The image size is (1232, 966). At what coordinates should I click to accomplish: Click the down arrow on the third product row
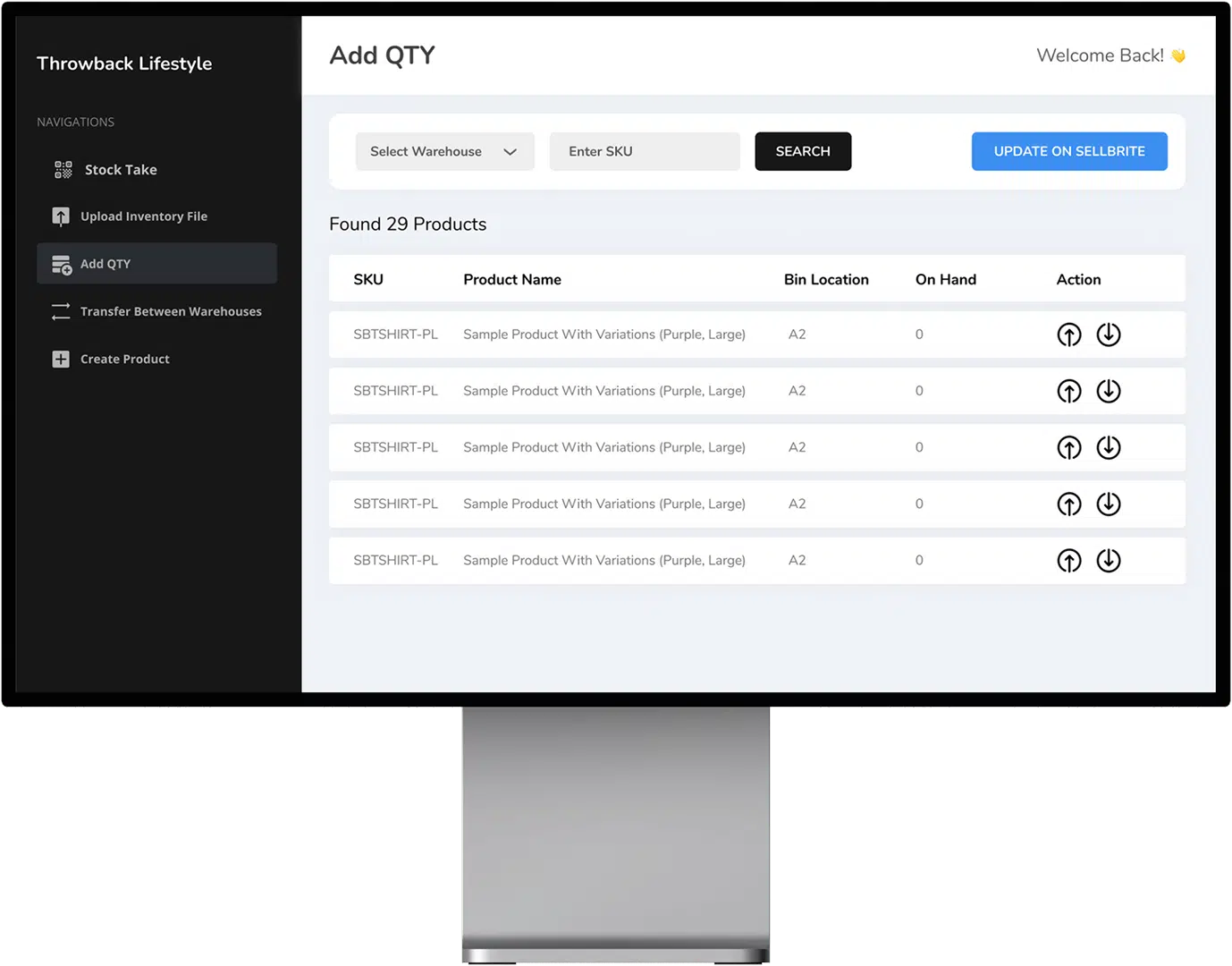pyautogui.click(x=1109, y=447)
